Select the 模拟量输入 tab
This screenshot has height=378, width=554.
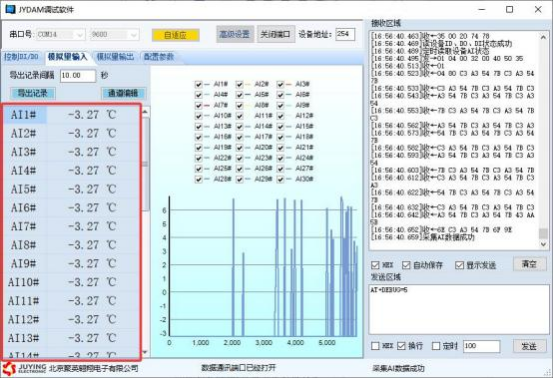(68, 57)
